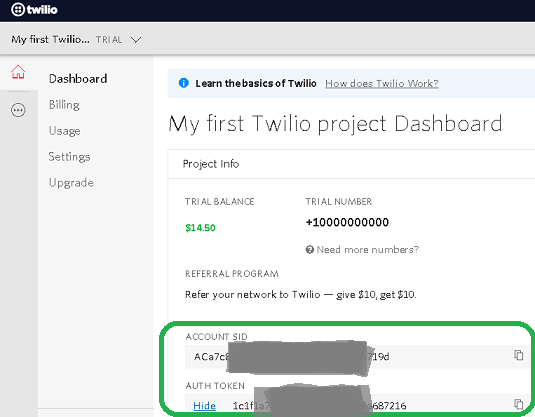Open Settings in the side menu
535x417 pixels.
(x=69, y=157)
